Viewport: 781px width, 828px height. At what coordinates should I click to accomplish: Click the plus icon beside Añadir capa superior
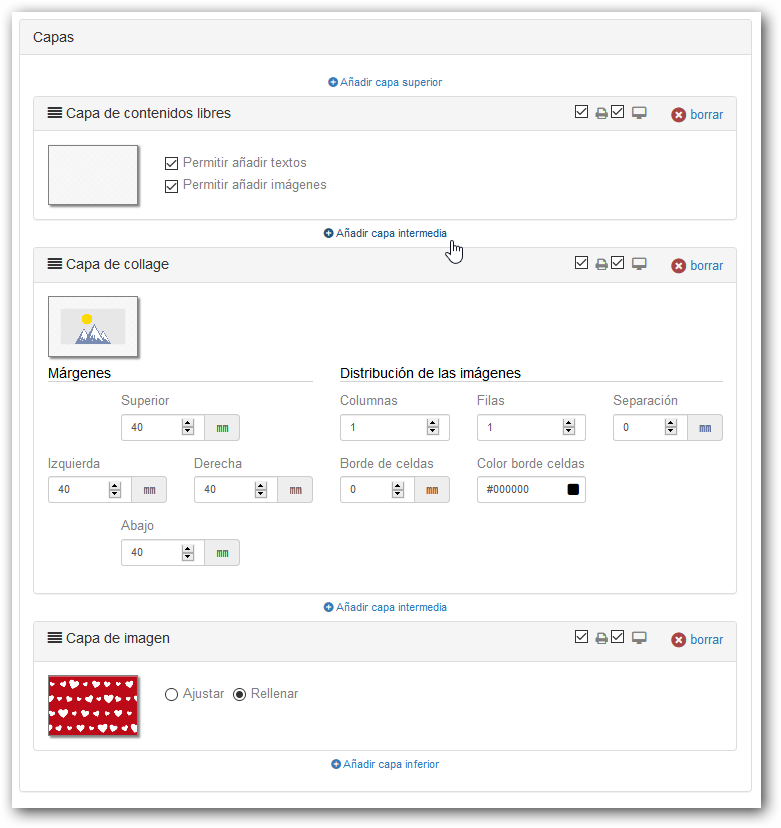point(333,82)
